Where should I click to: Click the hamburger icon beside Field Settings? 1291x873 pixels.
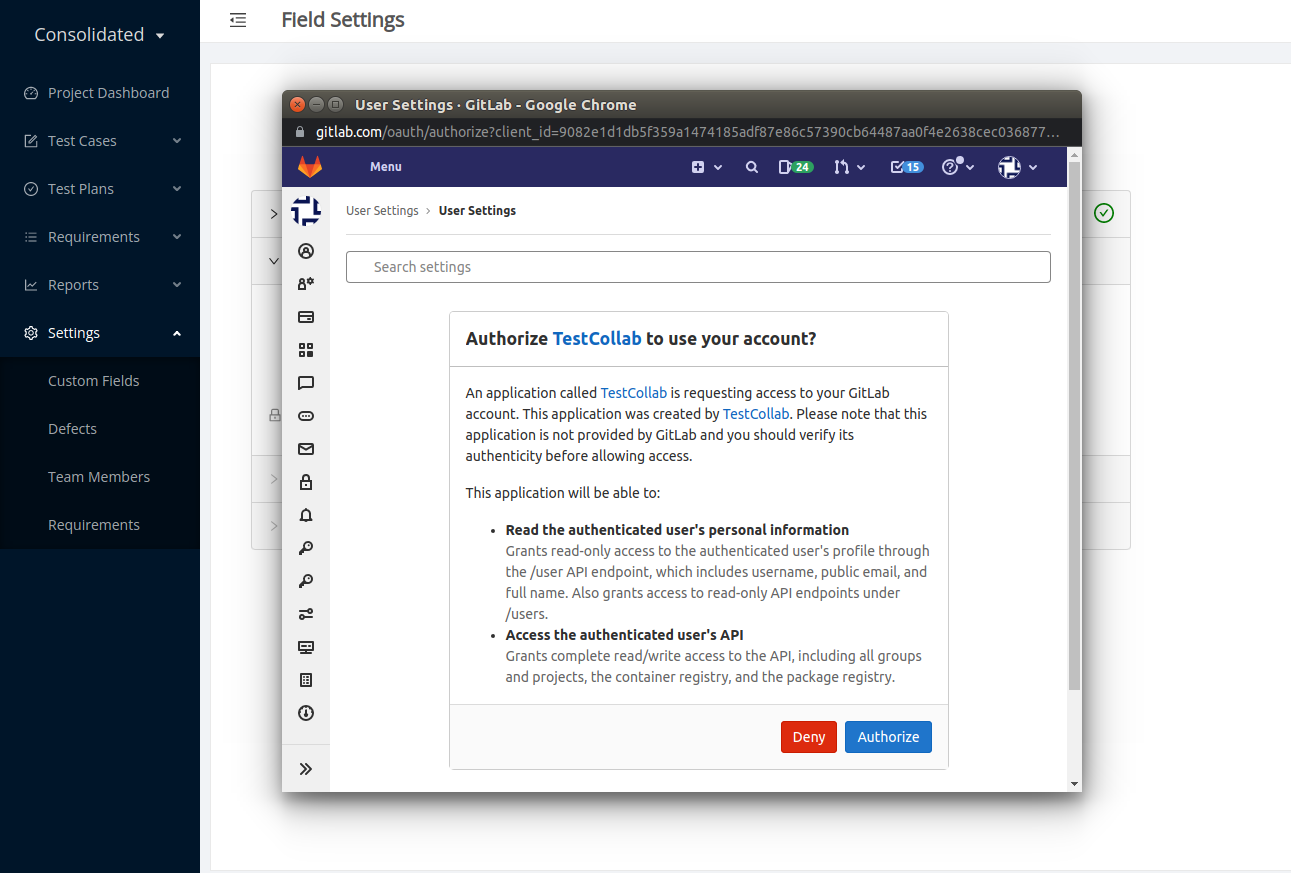pos(238,20)
